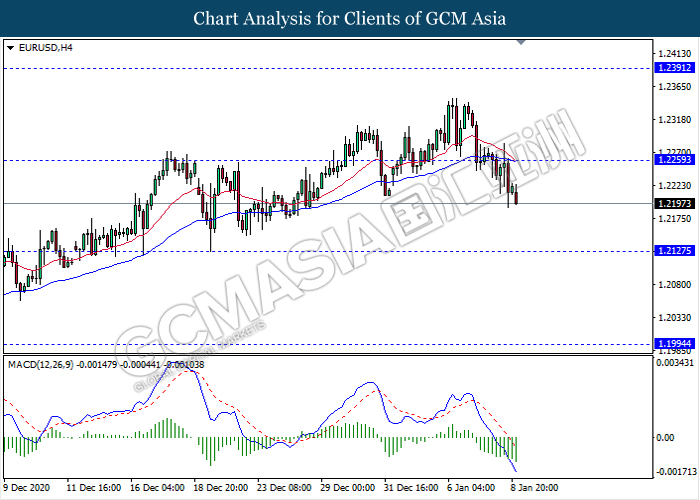Select the 29 Dec 00:00 time label
700x500 pixels.
[349, 488]
